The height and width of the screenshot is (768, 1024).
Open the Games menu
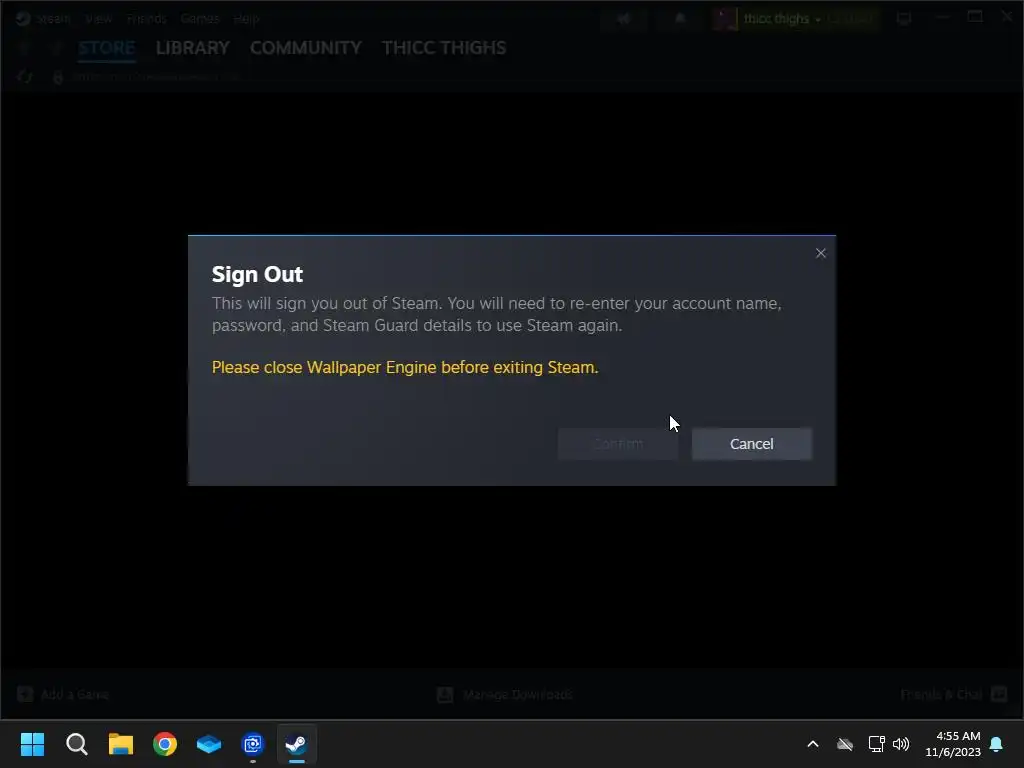pyautogui.click(x=200, y=18)
